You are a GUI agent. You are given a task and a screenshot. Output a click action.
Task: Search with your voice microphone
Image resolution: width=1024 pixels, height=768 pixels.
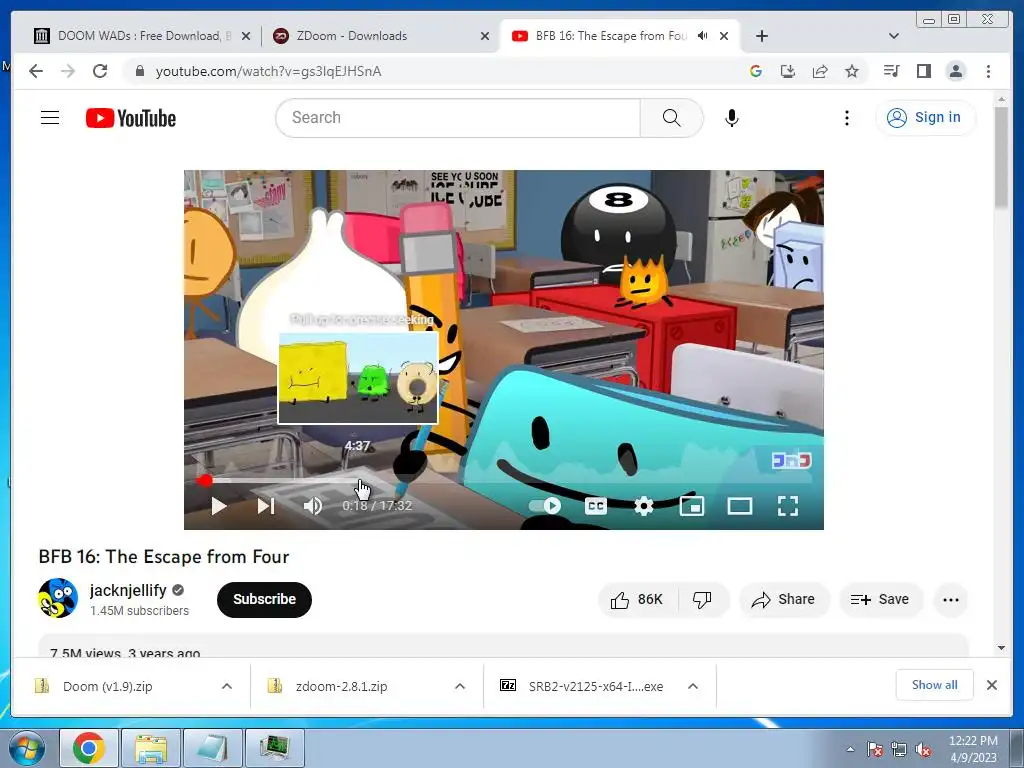[731, 118]
